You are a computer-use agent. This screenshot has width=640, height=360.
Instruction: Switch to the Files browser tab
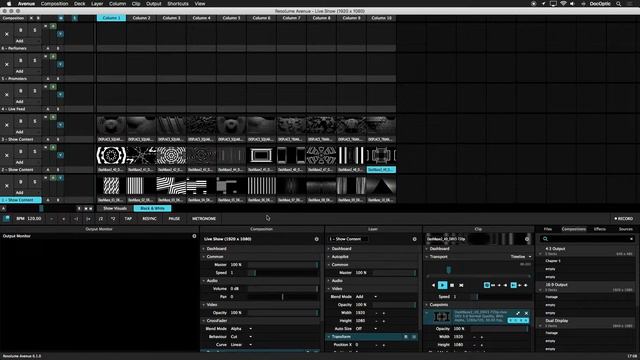click(x=548, y=229)
